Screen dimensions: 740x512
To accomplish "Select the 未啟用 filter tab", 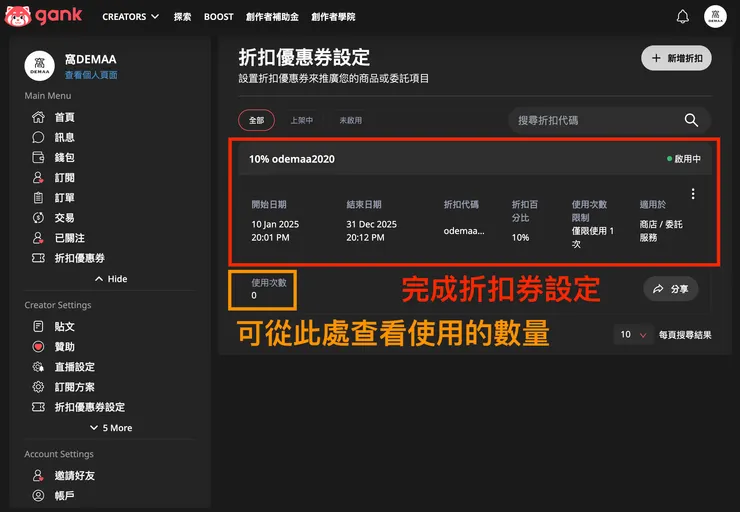I will (x=351, y=120).
